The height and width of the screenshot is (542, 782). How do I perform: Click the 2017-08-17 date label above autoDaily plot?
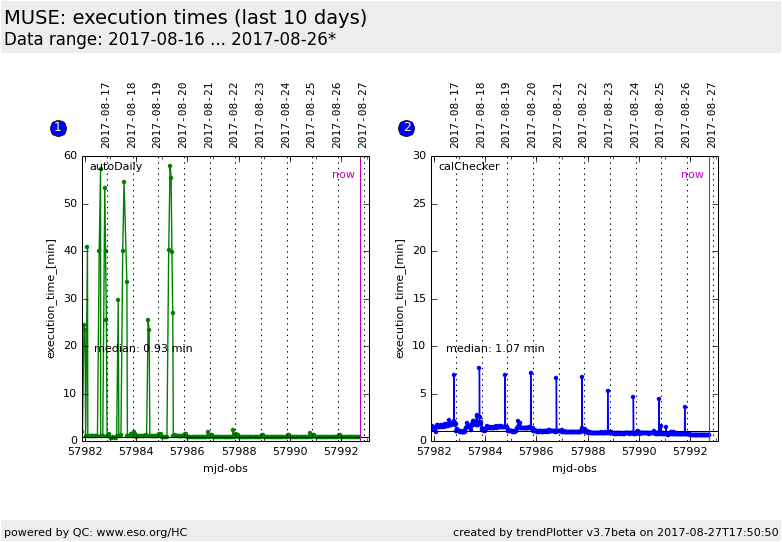click(106, 115)
